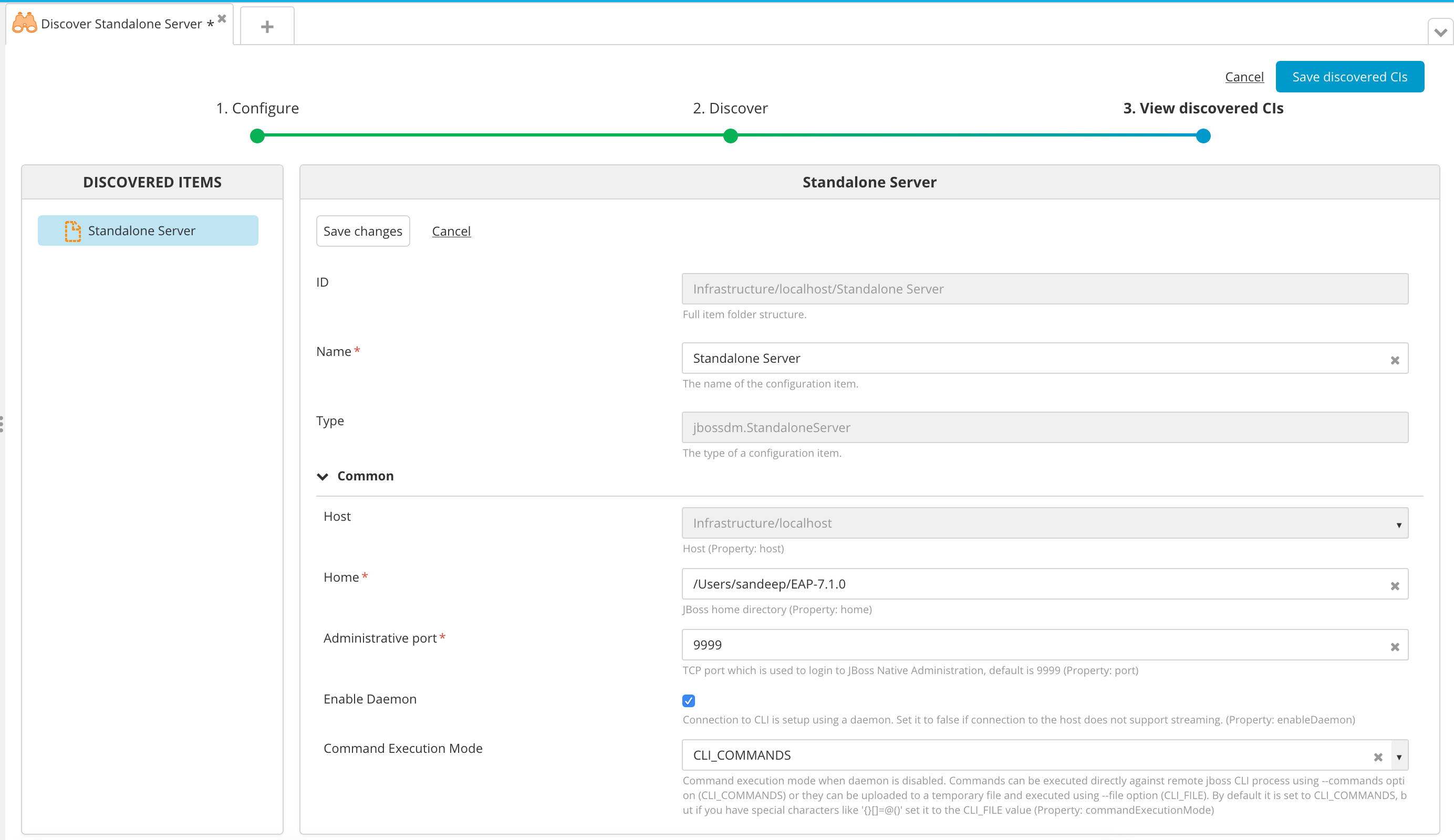Click the clear Home field X icon
The image size is (1454, 840).
coord(1394,585)
